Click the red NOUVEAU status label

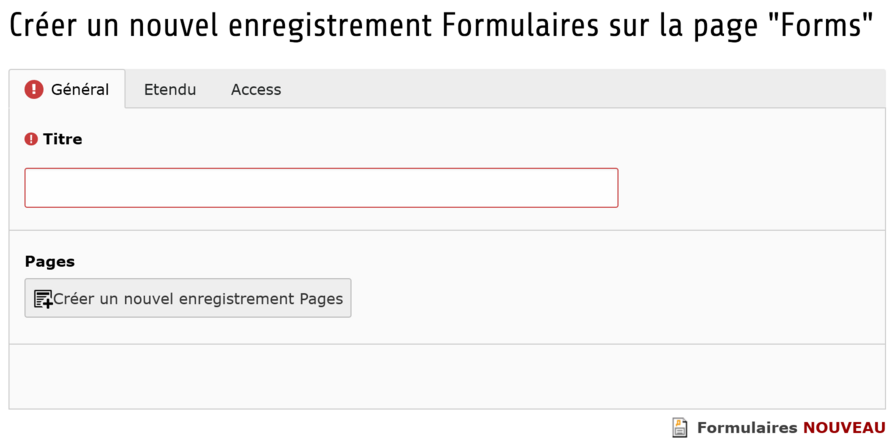coord(843,428)
